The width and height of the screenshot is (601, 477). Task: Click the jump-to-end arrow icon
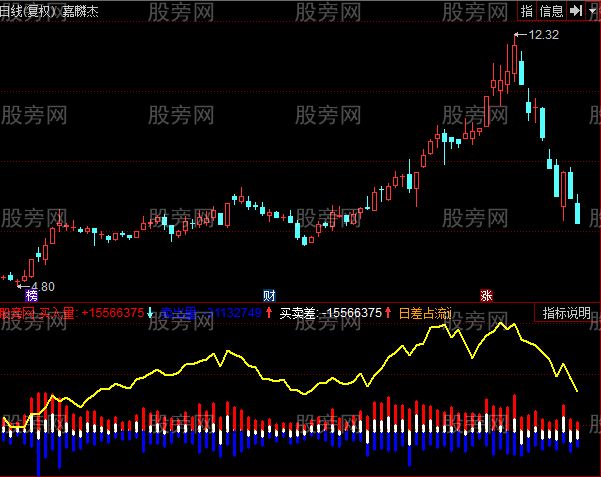pyautogui.click(x=576, y=11)
